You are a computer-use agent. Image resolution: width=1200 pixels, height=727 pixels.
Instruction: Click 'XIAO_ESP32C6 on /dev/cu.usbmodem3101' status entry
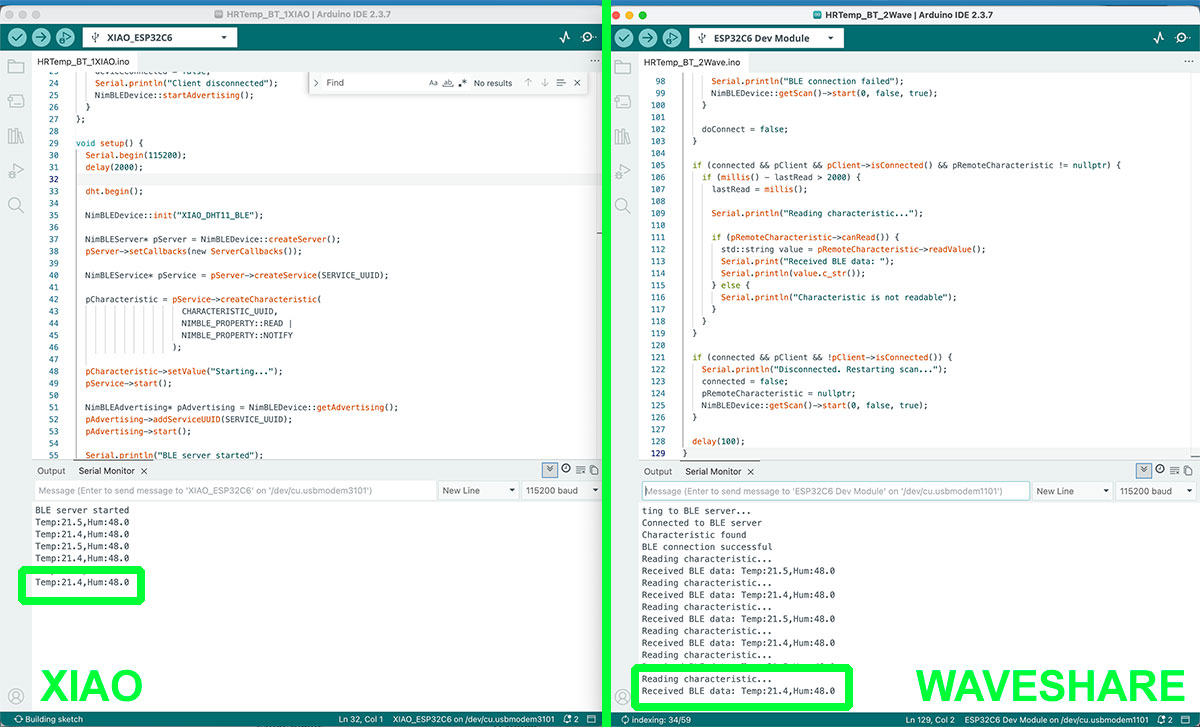(473, 719)
